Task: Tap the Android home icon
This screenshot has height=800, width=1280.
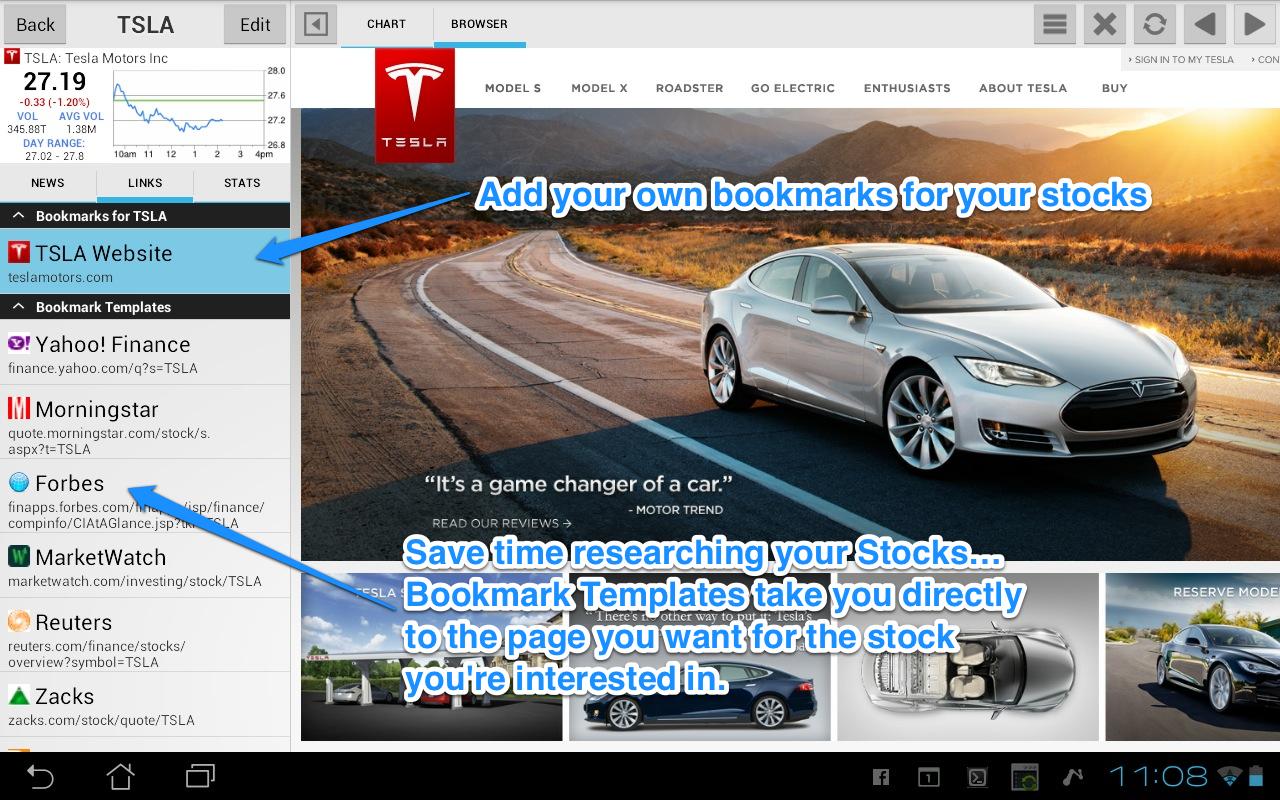Action: coord(120,776)
